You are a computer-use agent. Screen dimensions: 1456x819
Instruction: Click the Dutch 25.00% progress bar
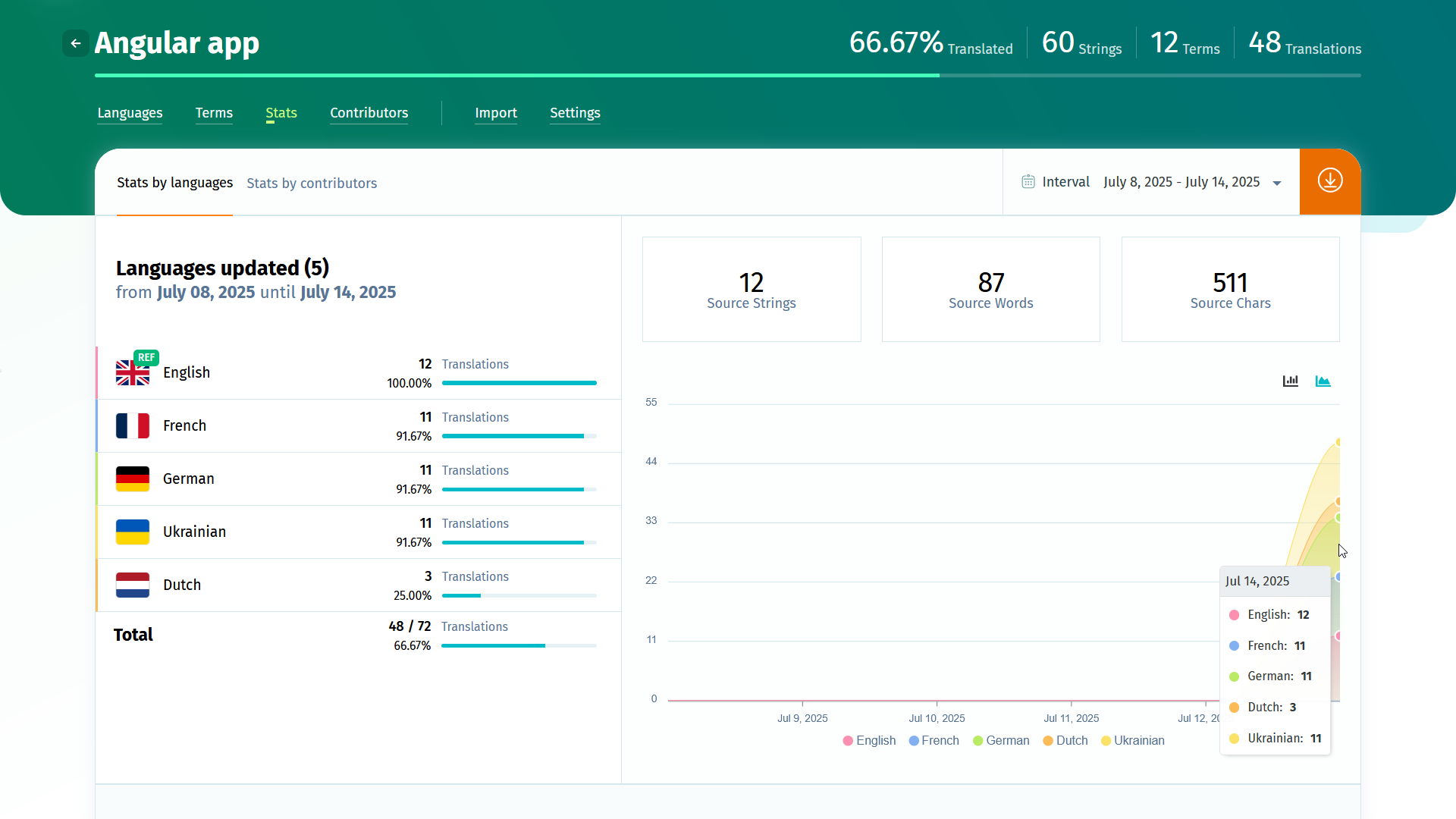coord(519,595)
